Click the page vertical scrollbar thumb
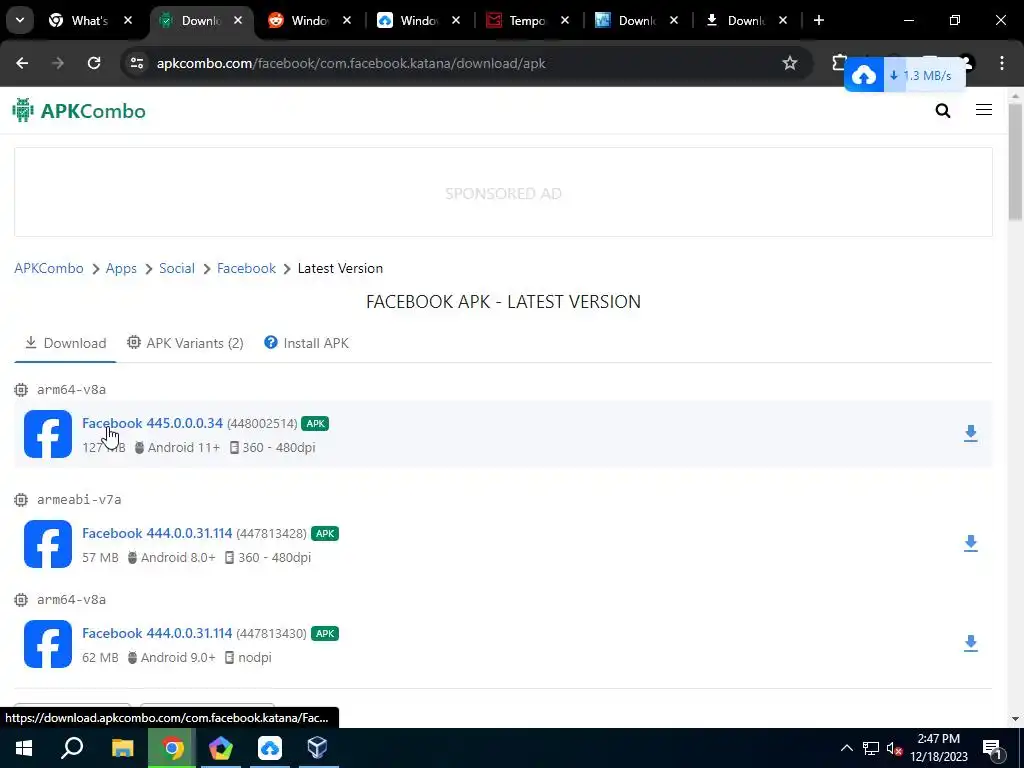This screenshot has width=1024, height=768. (x=1015, y=161)
